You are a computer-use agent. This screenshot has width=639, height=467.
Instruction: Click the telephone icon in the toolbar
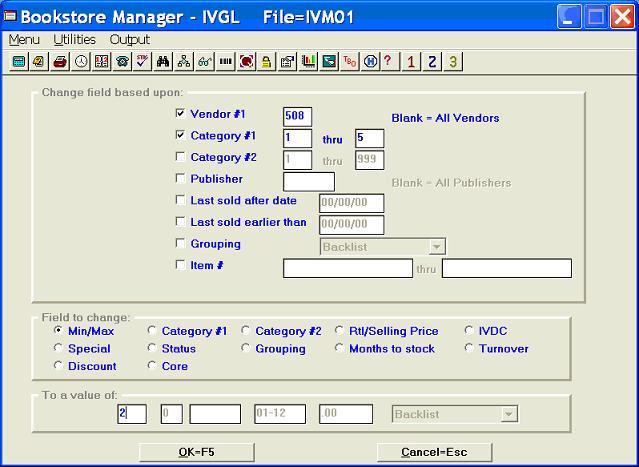122,61
